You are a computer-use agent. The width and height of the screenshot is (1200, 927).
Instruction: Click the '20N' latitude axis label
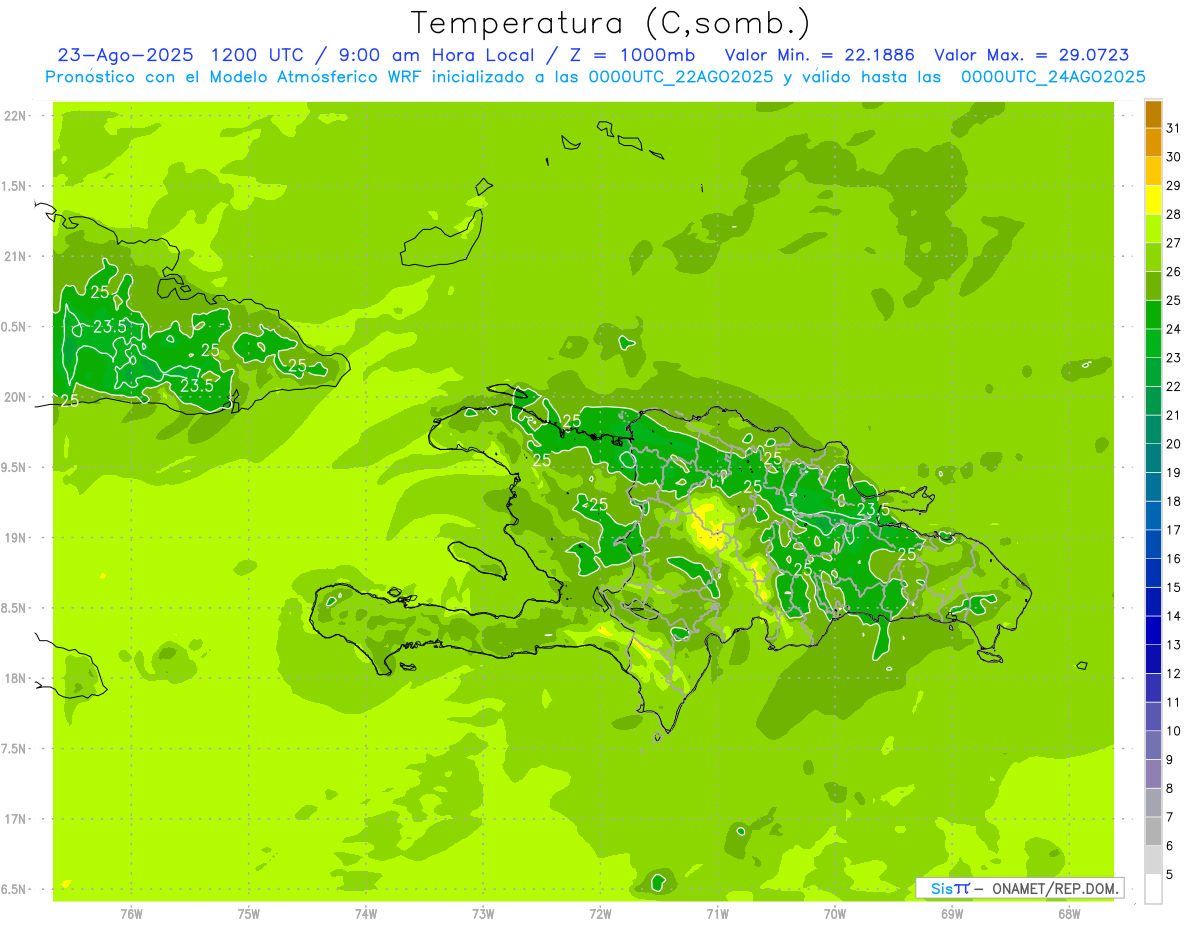(x=15, y=397)
